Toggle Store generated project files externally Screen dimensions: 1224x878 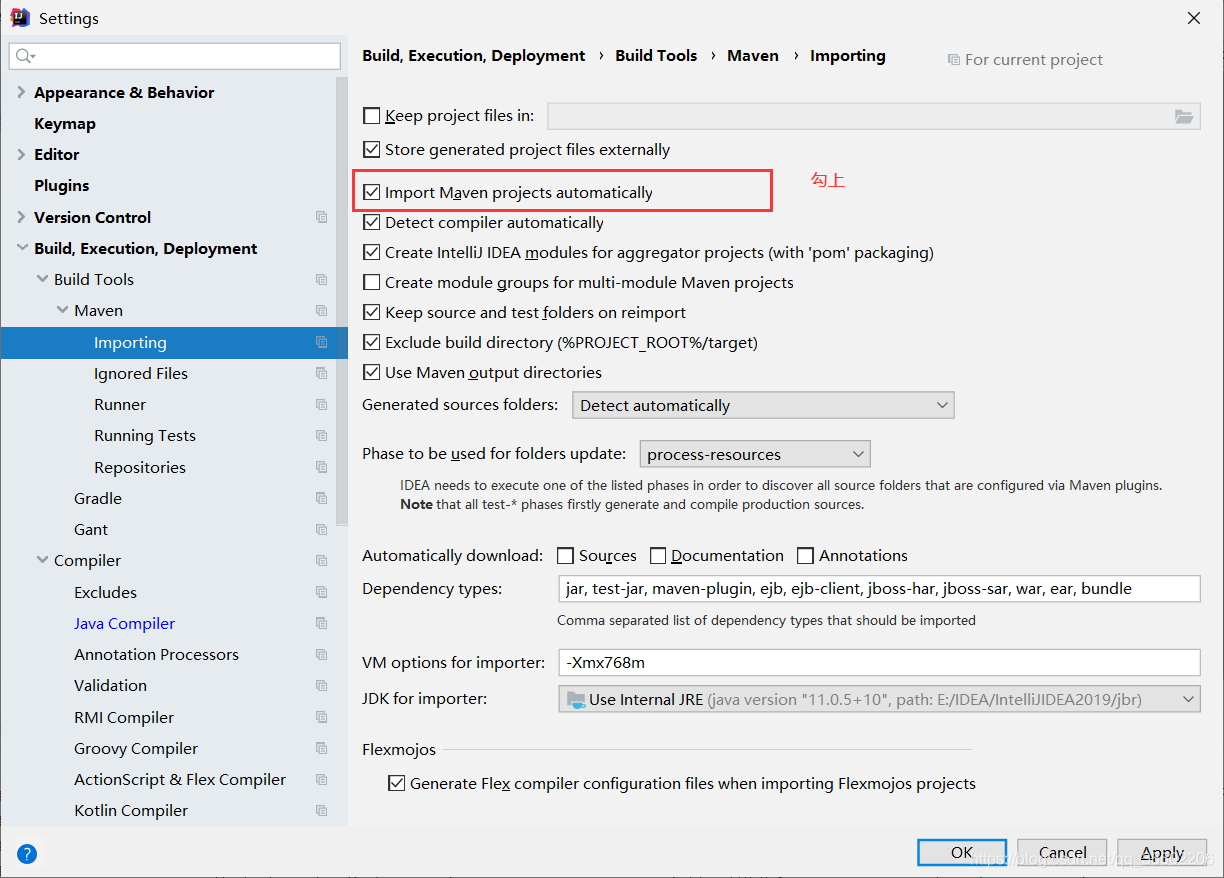tap(371, 150)
